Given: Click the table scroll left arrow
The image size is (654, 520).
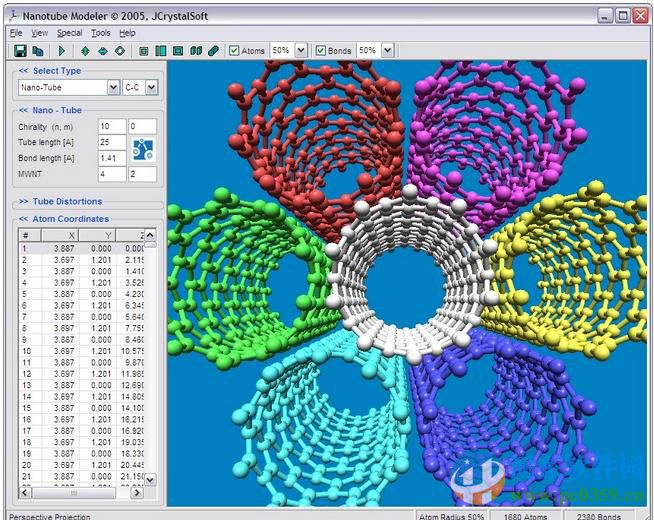Looking at the screenshot, I should pos(25,493).
